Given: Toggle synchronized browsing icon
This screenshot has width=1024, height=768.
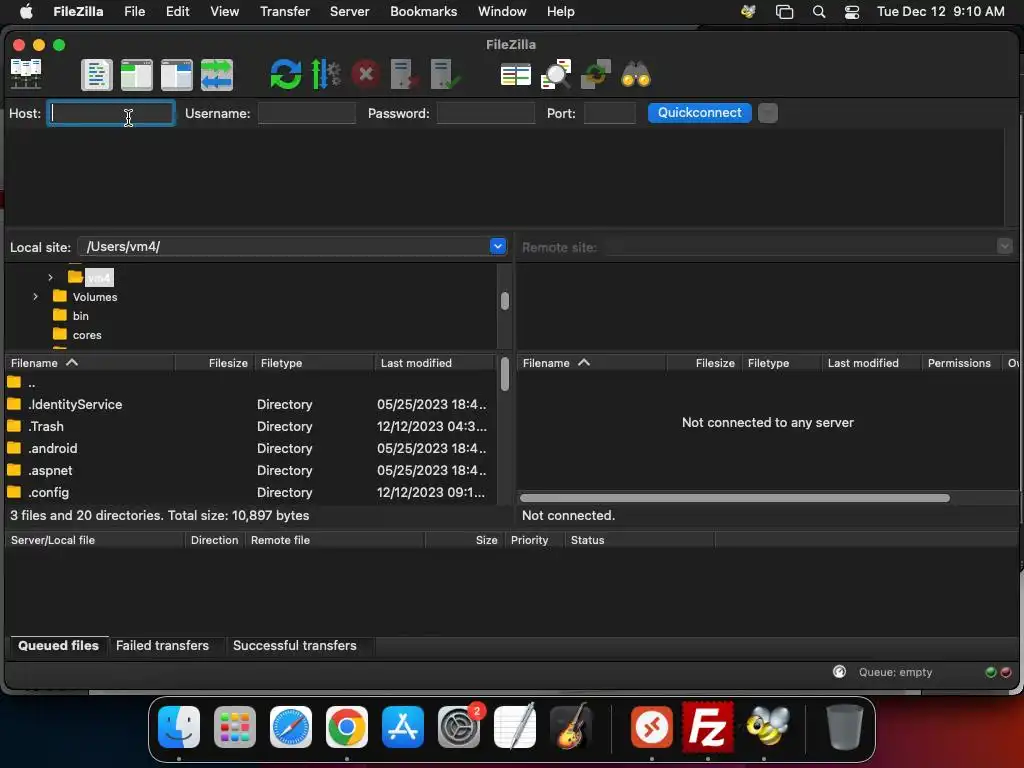Looking at the screenshot, I should [596, 74].
